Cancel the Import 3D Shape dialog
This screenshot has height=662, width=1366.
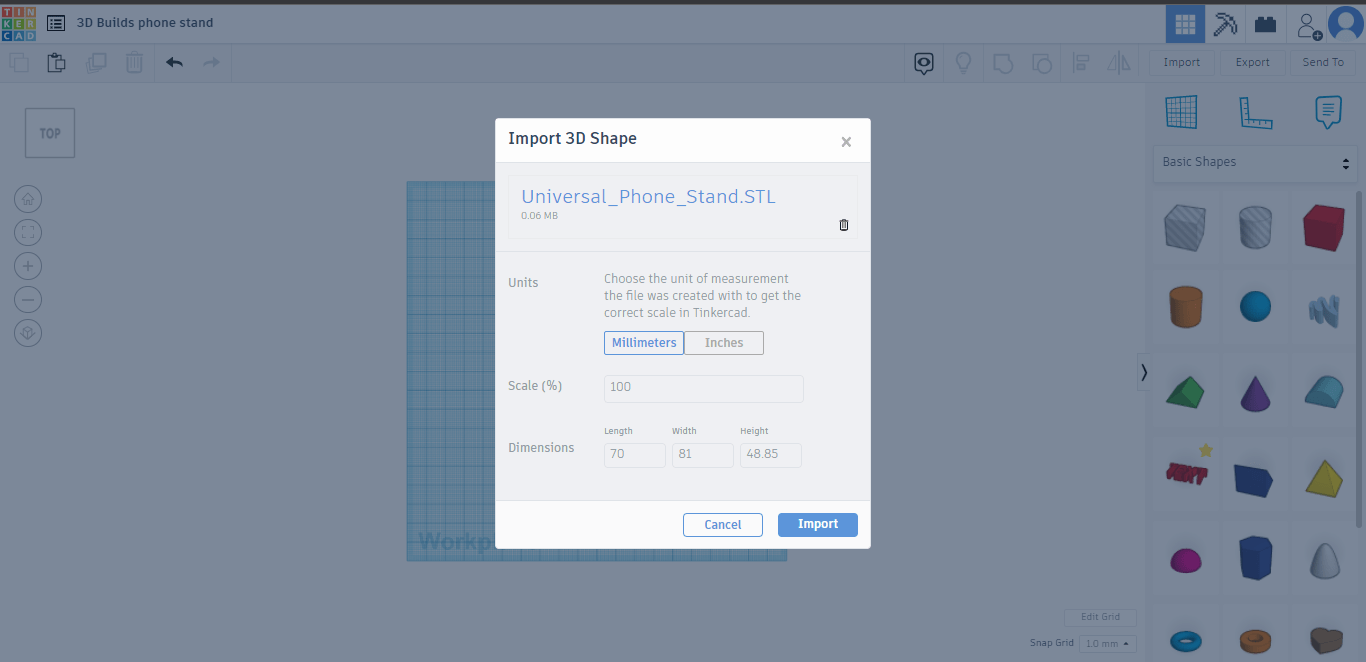(x=722, y=525)
